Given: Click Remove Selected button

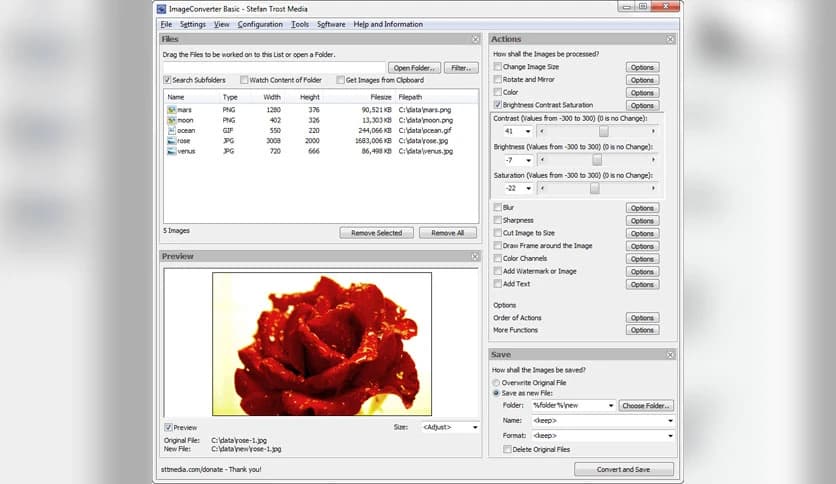Looking at the screenshot, I should pos(376,233).
